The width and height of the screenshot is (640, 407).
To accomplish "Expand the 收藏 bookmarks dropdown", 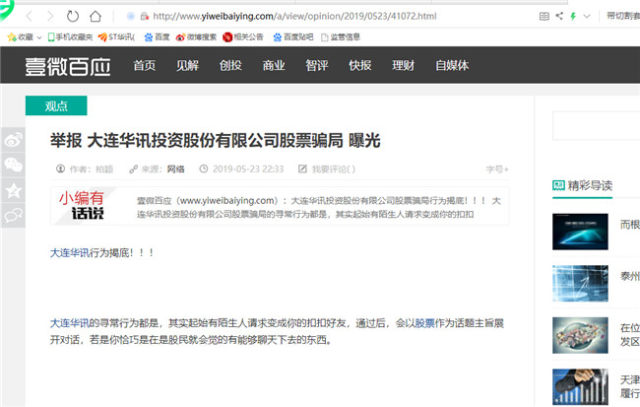I will pyautogui.click(x=39, y=37).
